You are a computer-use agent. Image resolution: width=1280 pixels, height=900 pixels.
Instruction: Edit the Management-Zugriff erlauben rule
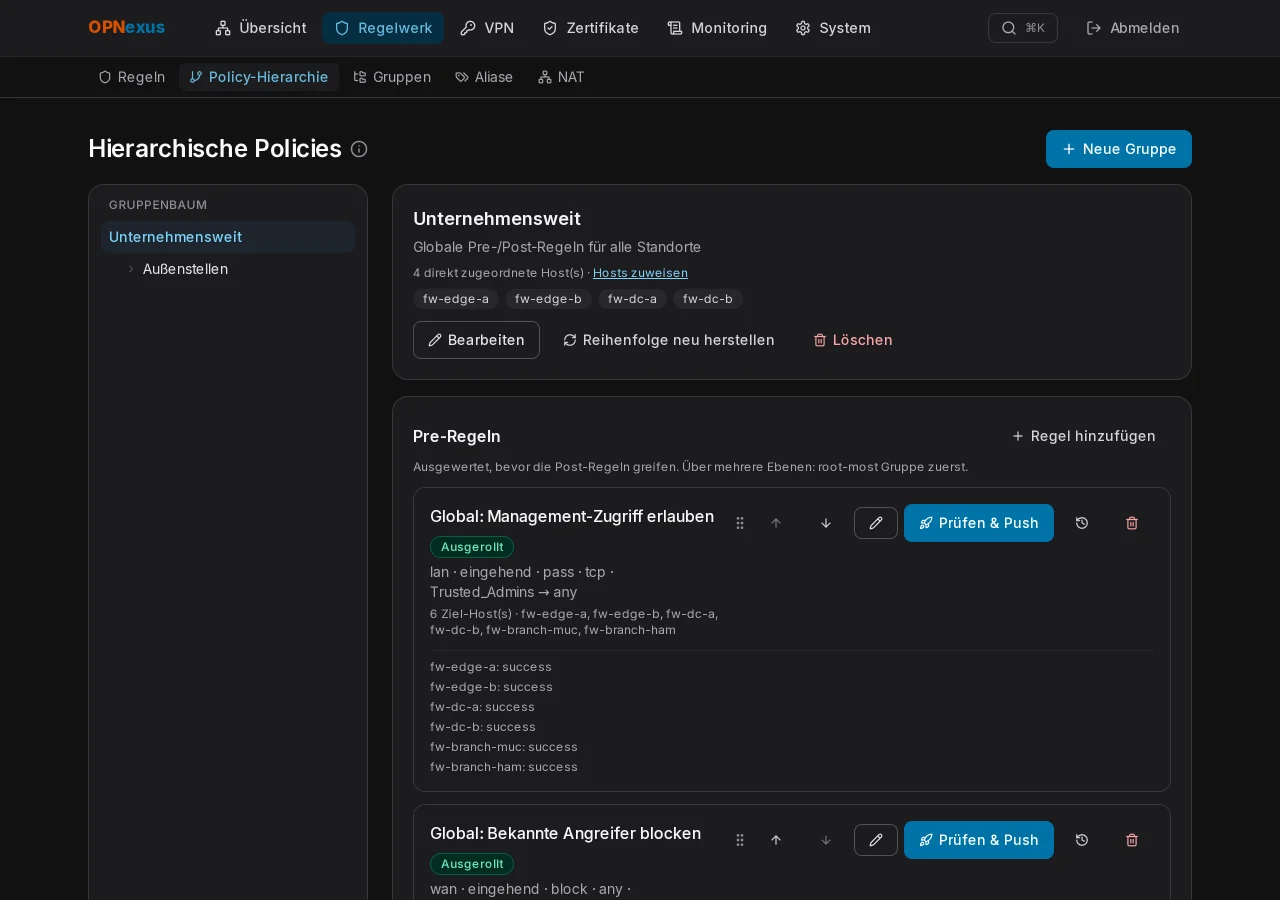coord(876,523)
